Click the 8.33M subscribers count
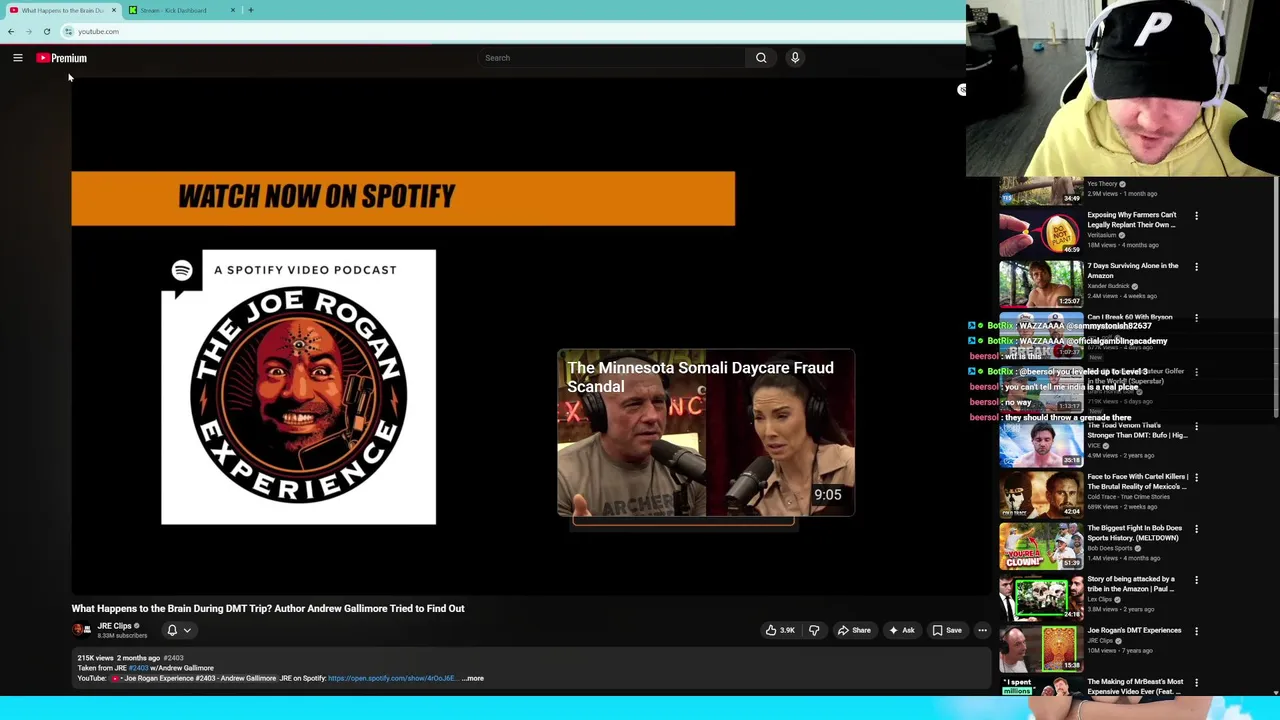Viewport: 1280px width, 720px height. [122, 636]
